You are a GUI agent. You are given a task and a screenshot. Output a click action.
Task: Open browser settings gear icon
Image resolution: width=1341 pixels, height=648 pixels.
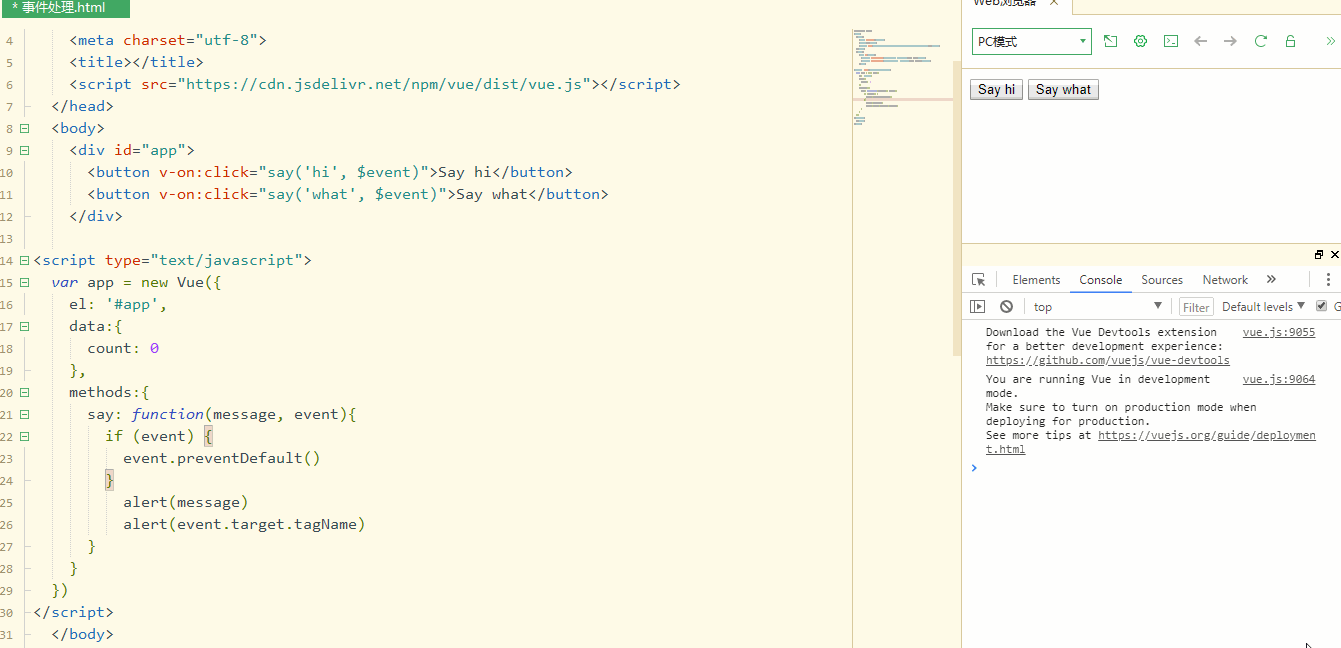point(1140,41)
